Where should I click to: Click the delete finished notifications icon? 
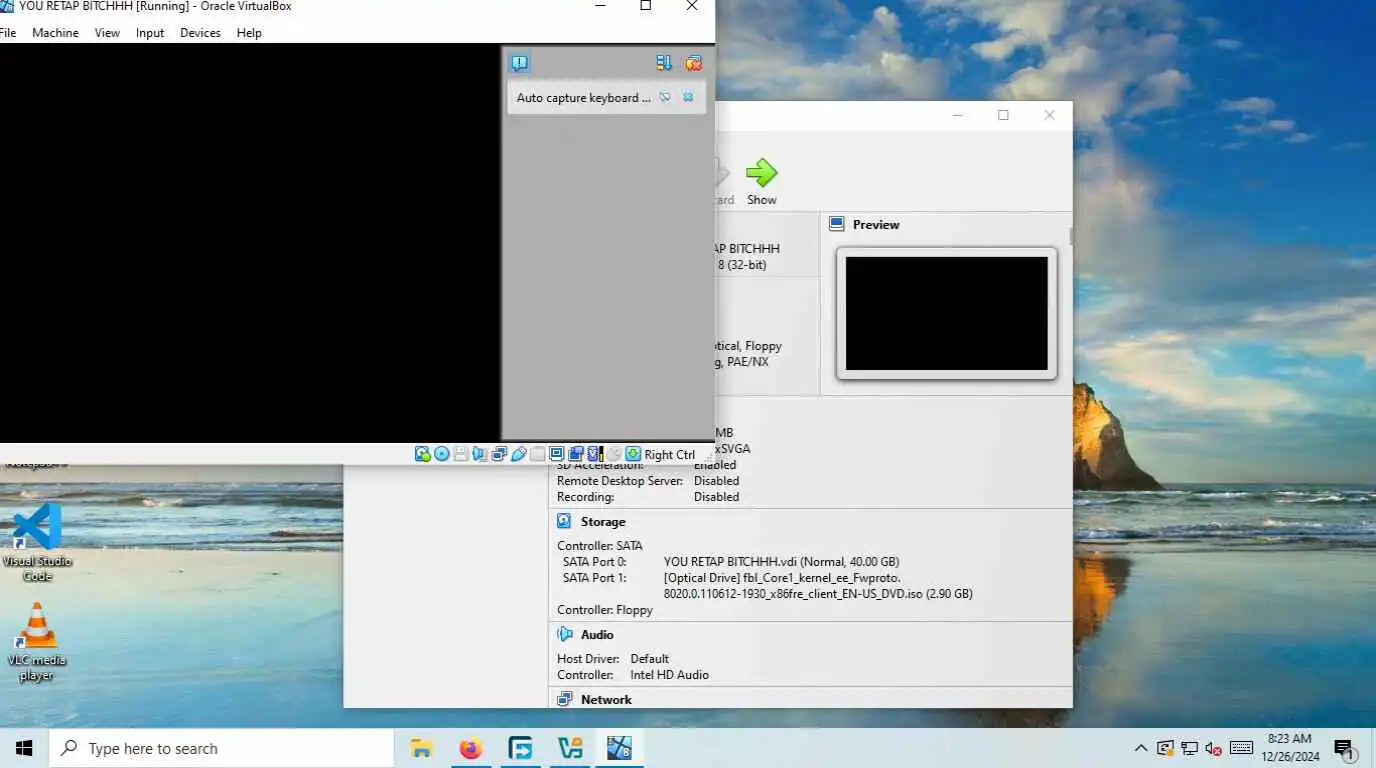pos(693,63)
